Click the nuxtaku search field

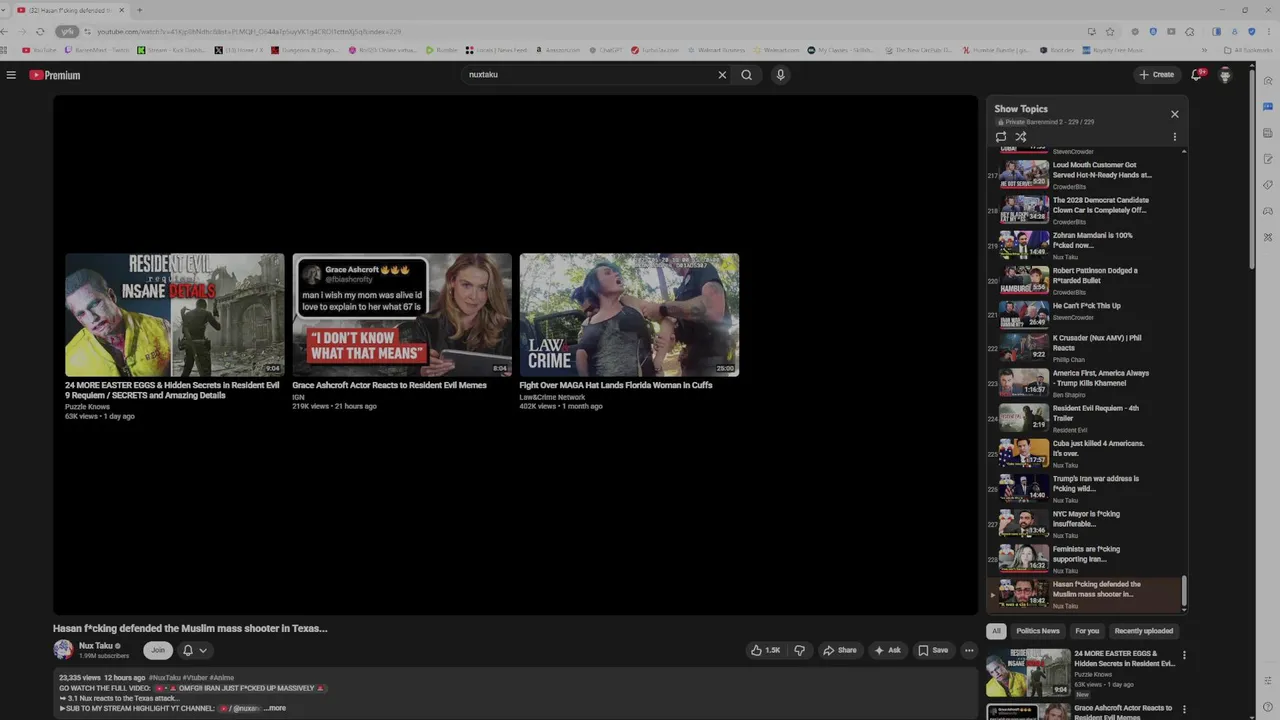590,75
